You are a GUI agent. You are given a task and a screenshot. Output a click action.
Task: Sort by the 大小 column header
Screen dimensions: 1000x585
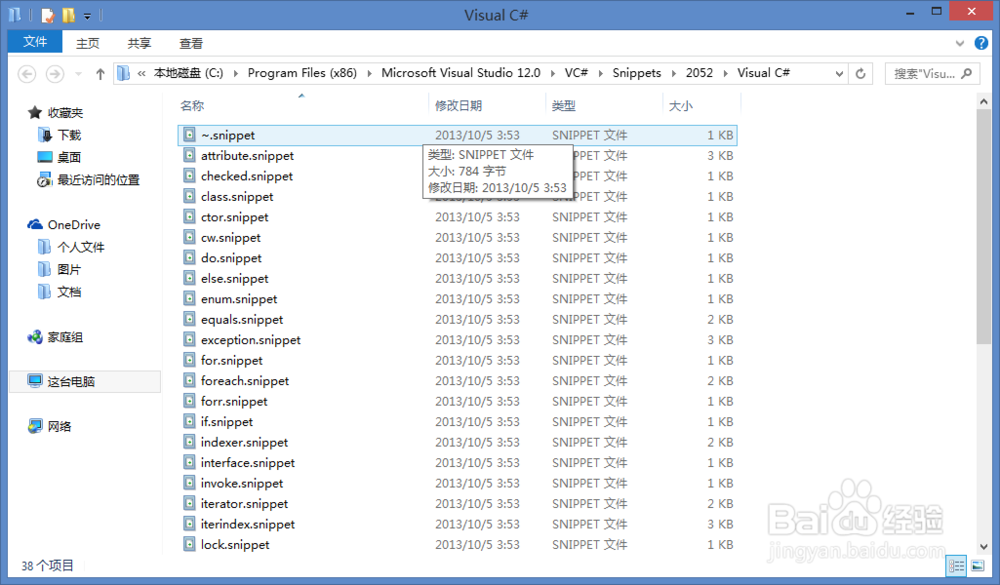(680, 105)
